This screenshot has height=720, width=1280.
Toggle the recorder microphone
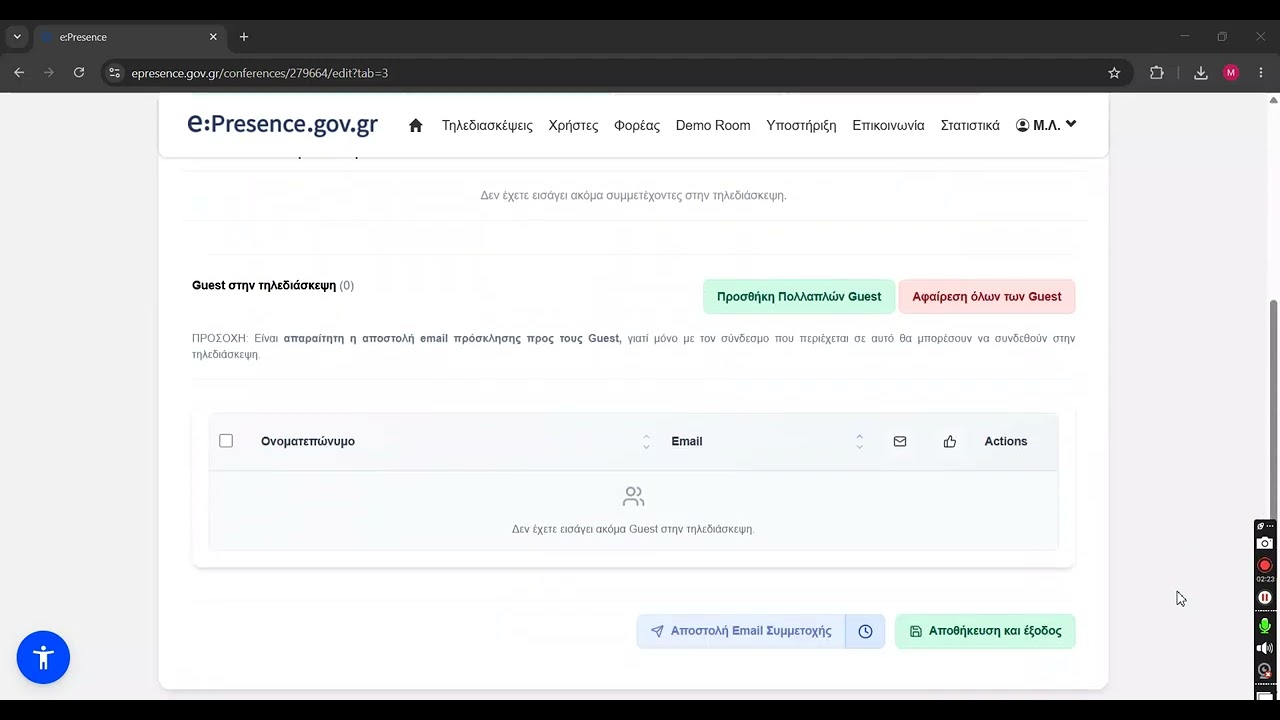[x=1265, y=626]
